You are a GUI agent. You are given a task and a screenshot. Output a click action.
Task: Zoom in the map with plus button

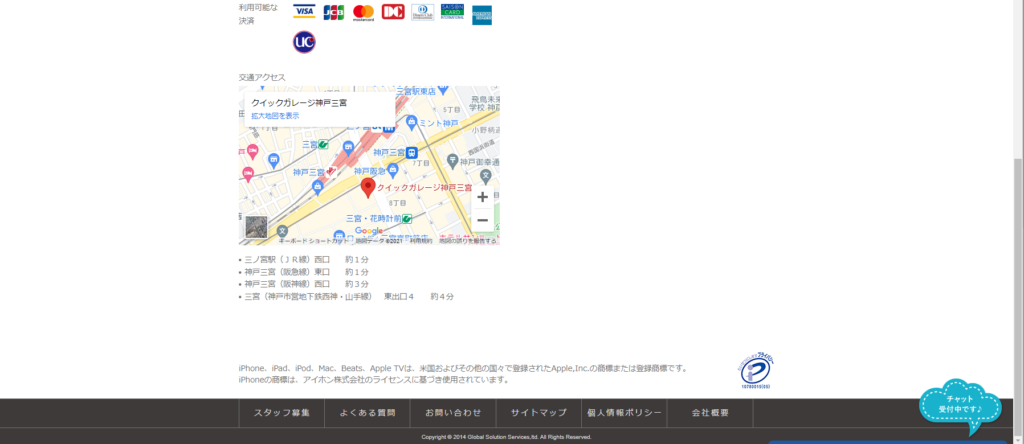coord(483,197)
